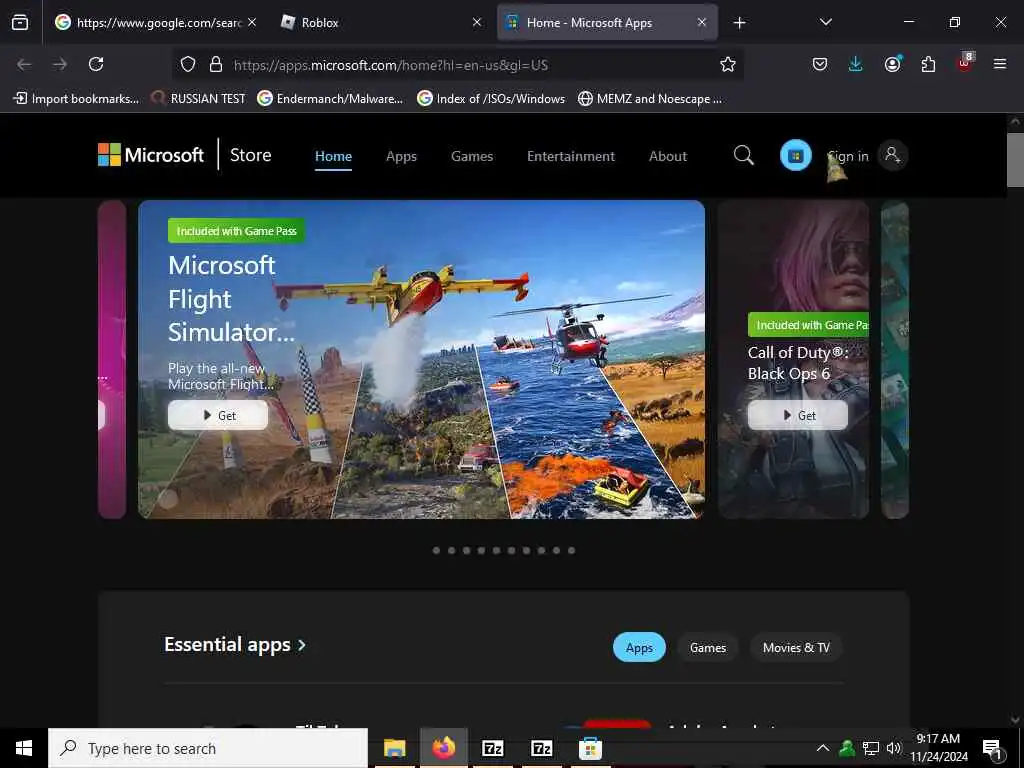Click the page vertical scrollbar thumb
This screenshot has height=768, width=1024.
click(1015, 160)
